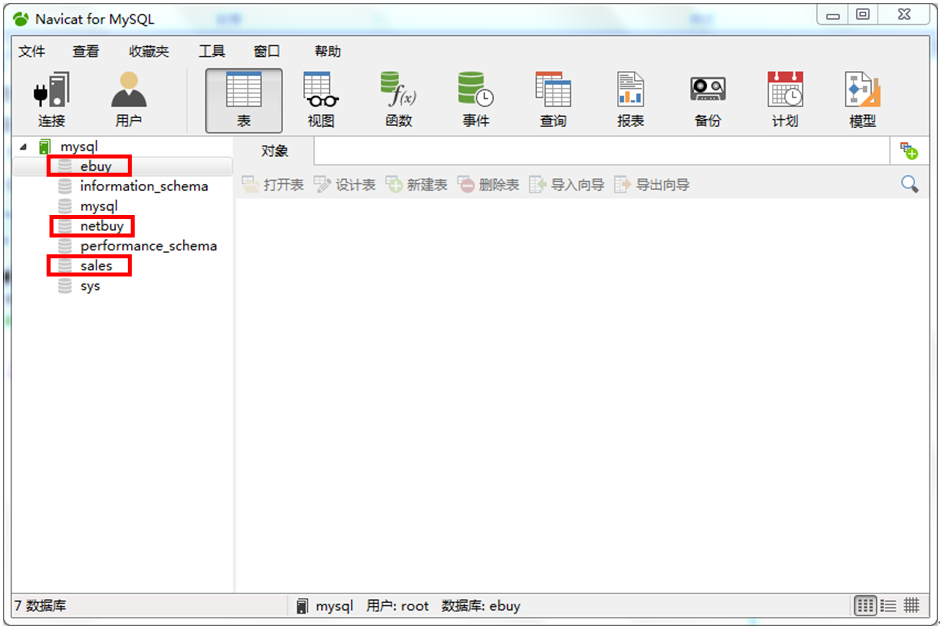Open the Function (函数) toolbar icon
The width and height of the screenshot is (940, 630).
coord(399,100)
